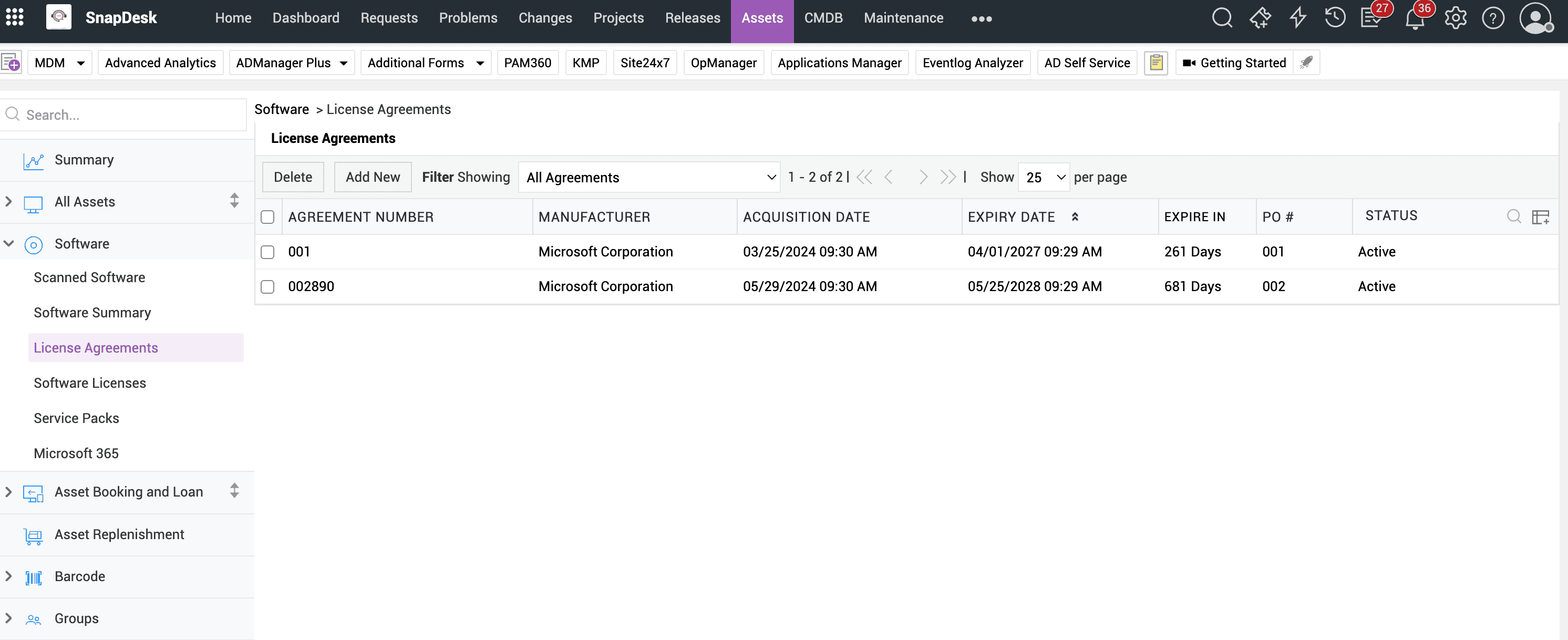Open the apps grid launcher icon

coord(15,18)
